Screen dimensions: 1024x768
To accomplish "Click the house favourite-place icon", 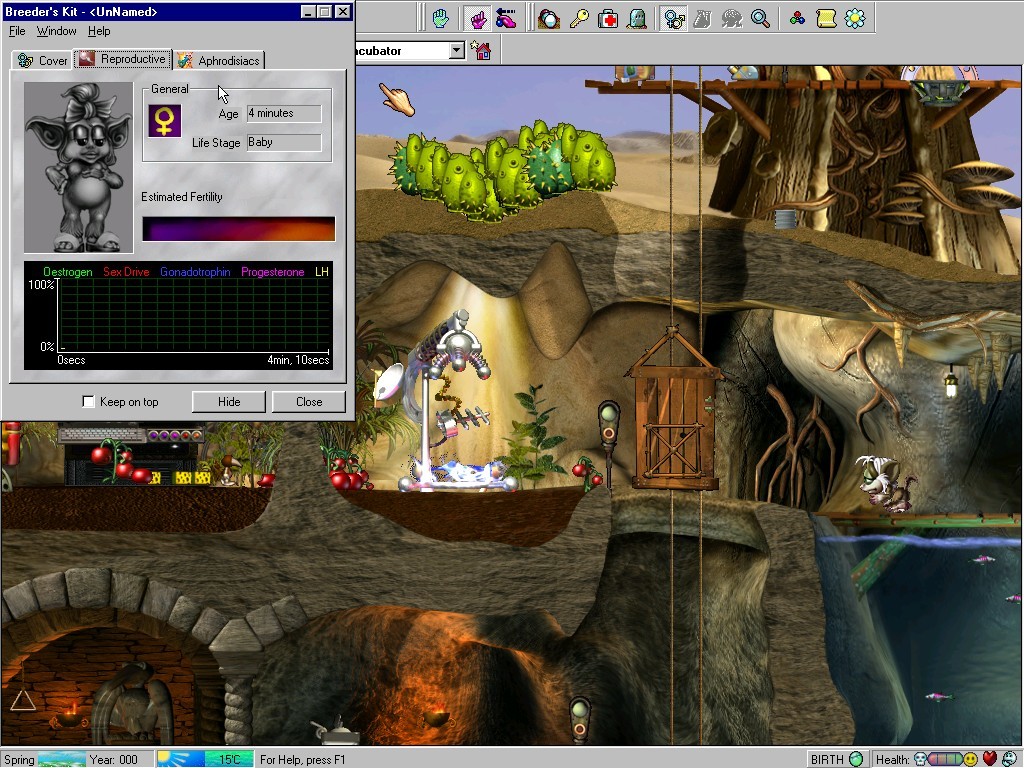I will (x=481, y=50).
